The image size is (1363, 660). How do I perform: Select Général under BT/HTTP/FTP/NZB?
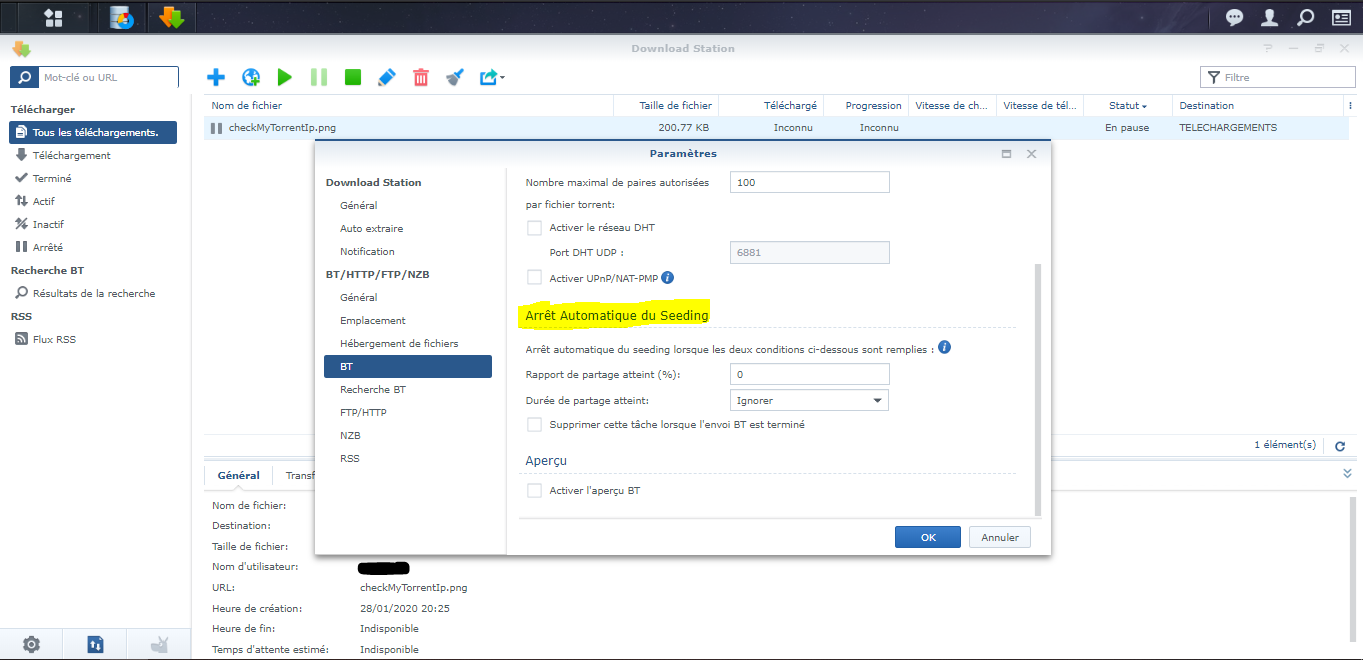[358, 298]
